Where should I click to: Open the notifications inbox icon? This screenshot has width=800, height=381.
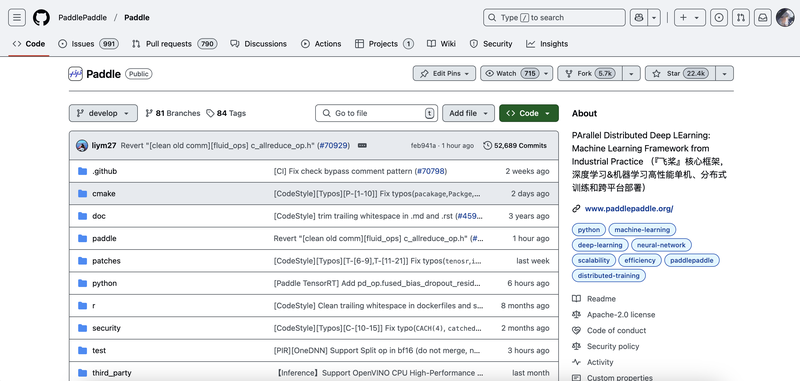[x=762, y=18]
